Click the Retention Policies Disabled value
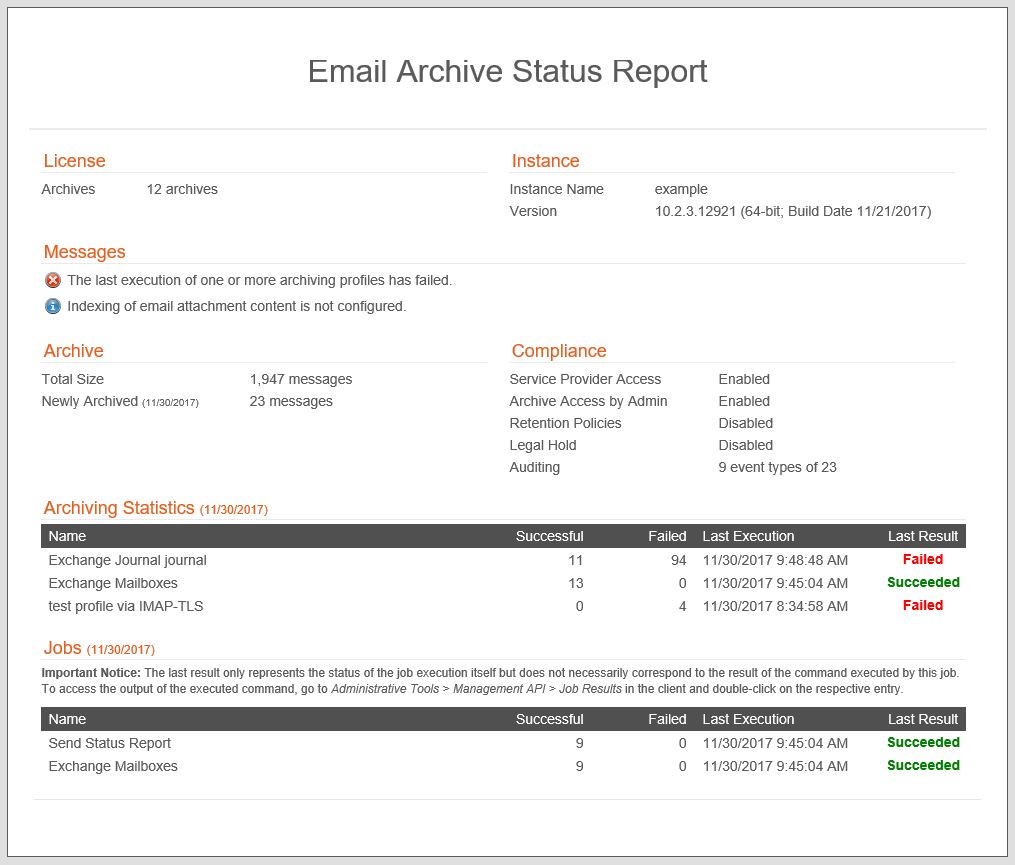The width and height of the screenshot is (1015, 865). (x=745, y=423)
